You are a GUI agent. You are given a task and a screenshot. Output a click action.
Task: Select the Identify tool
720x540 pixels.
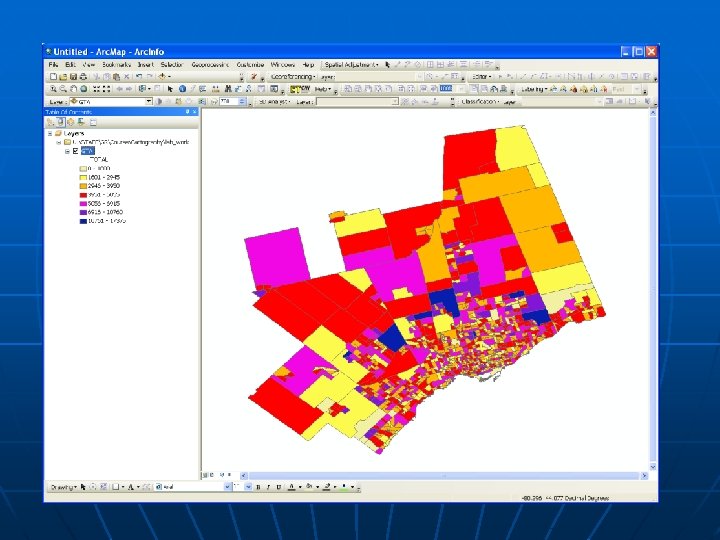click(183, 89)
